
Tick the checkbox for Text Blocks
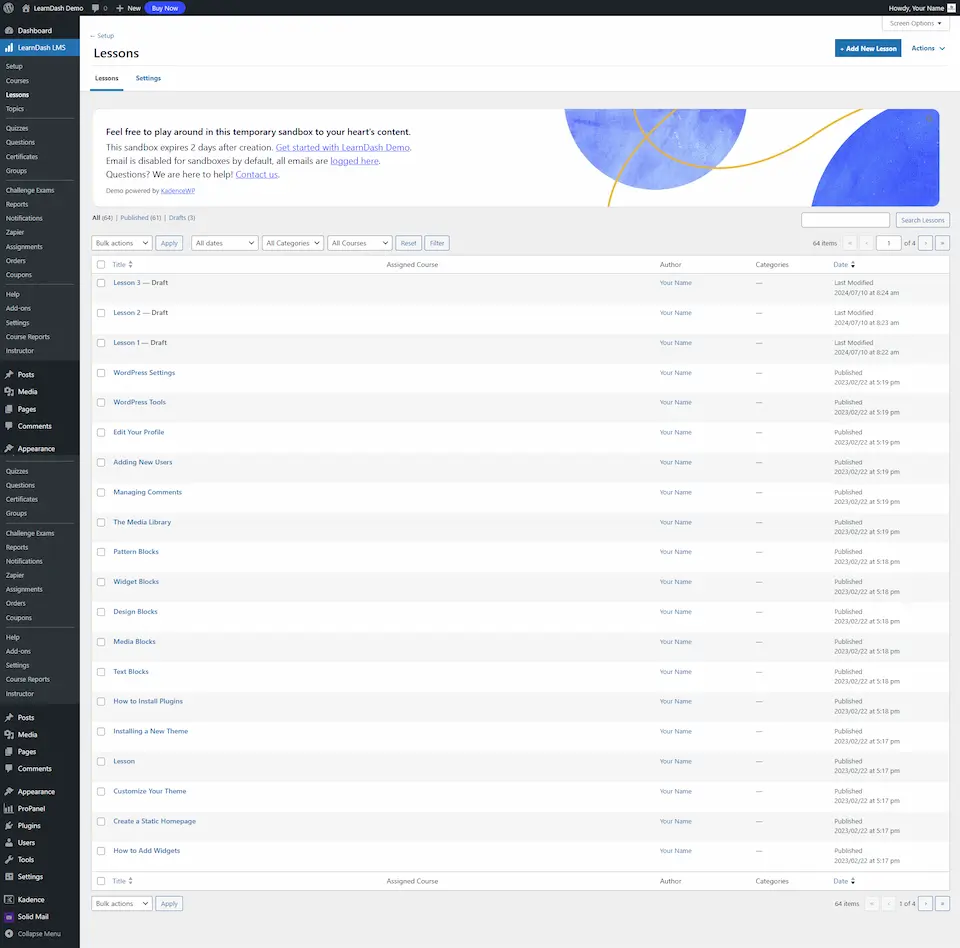[101, 672]
